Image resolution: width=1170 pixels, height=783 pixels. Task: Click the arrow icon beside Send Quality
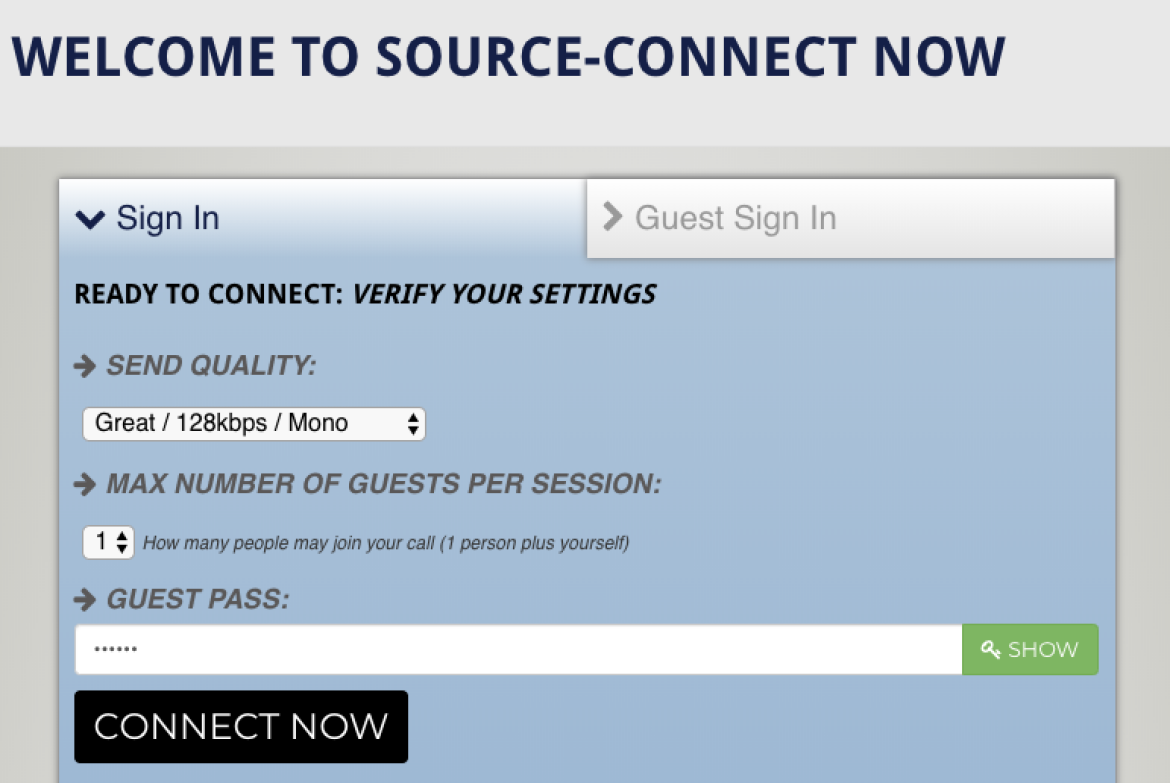[x=85, y=366]
